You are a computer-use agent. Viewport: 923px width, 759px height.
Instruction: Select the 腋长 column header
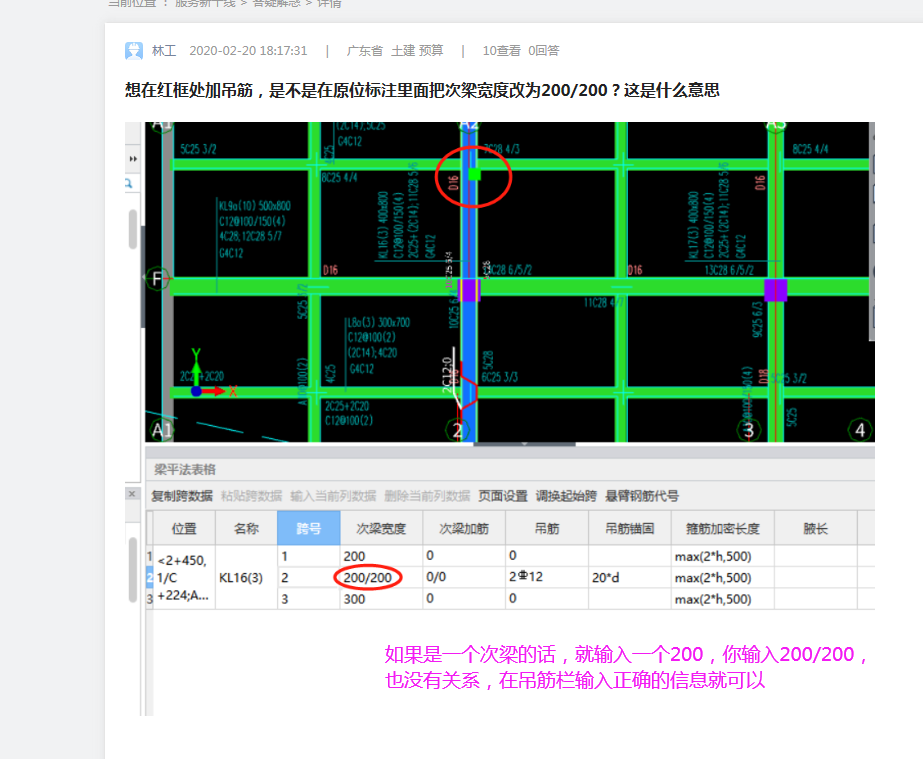tap(816, 528)
